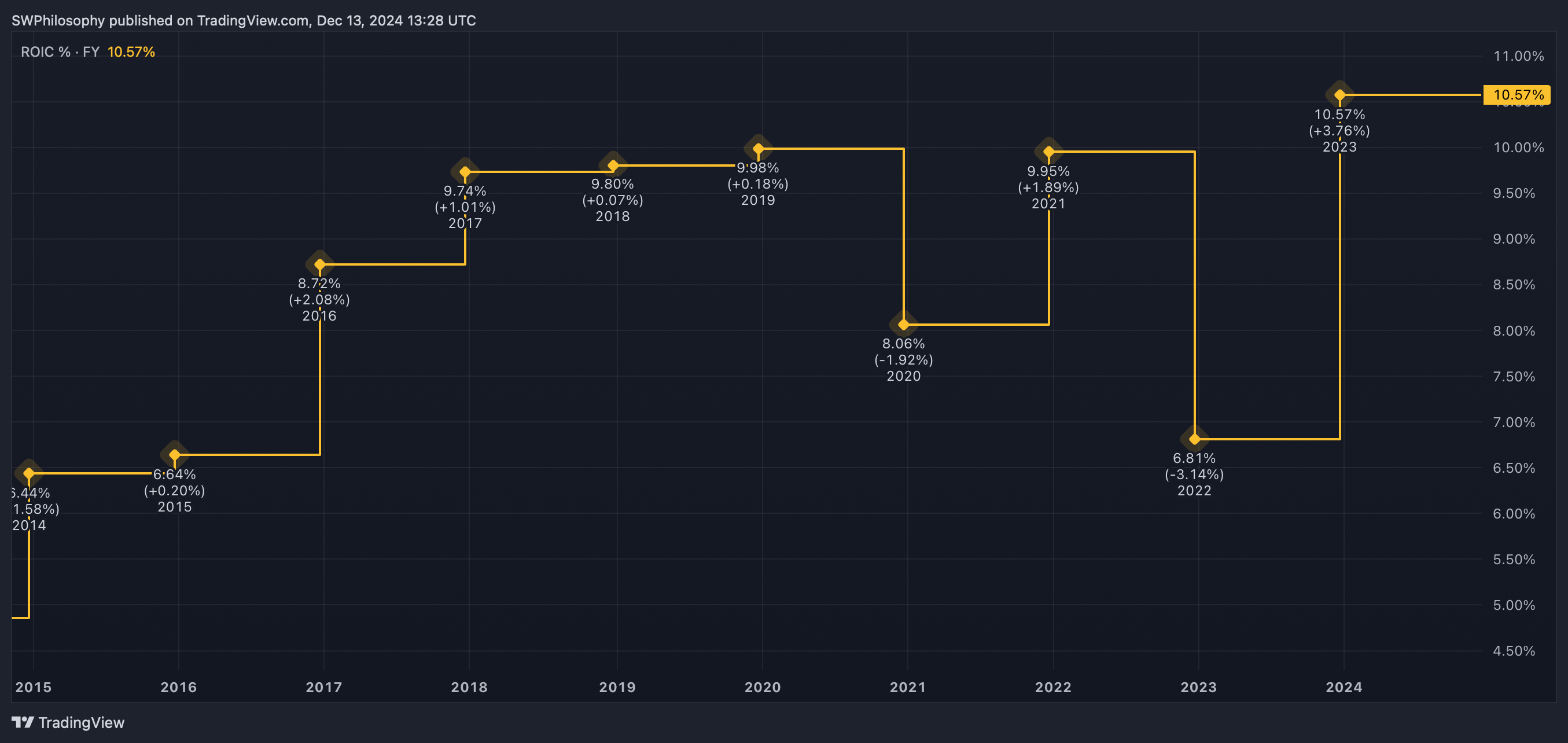This screenshot has height=743, width=1568.
Task: Click the 4.50% price scale label
Action: 1513,650
